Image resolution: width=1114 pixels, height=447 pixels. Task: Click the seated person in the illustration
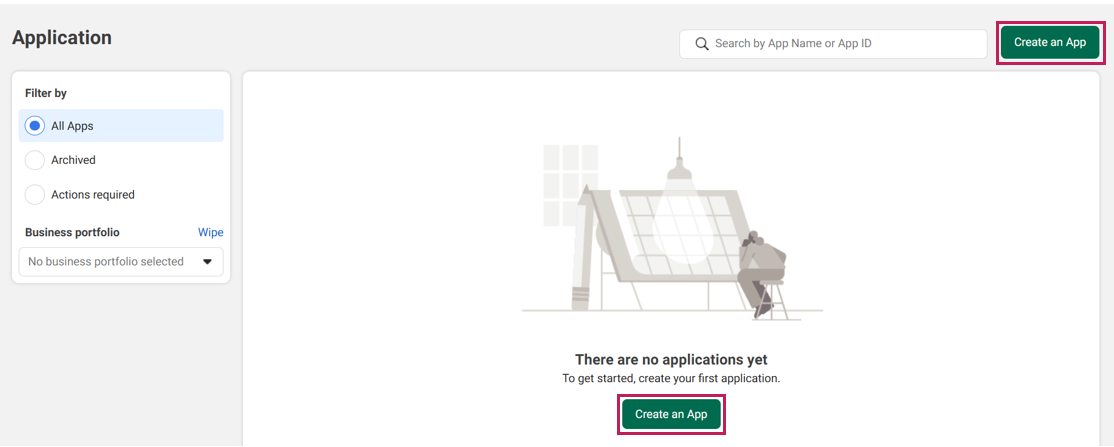point(760,270)
